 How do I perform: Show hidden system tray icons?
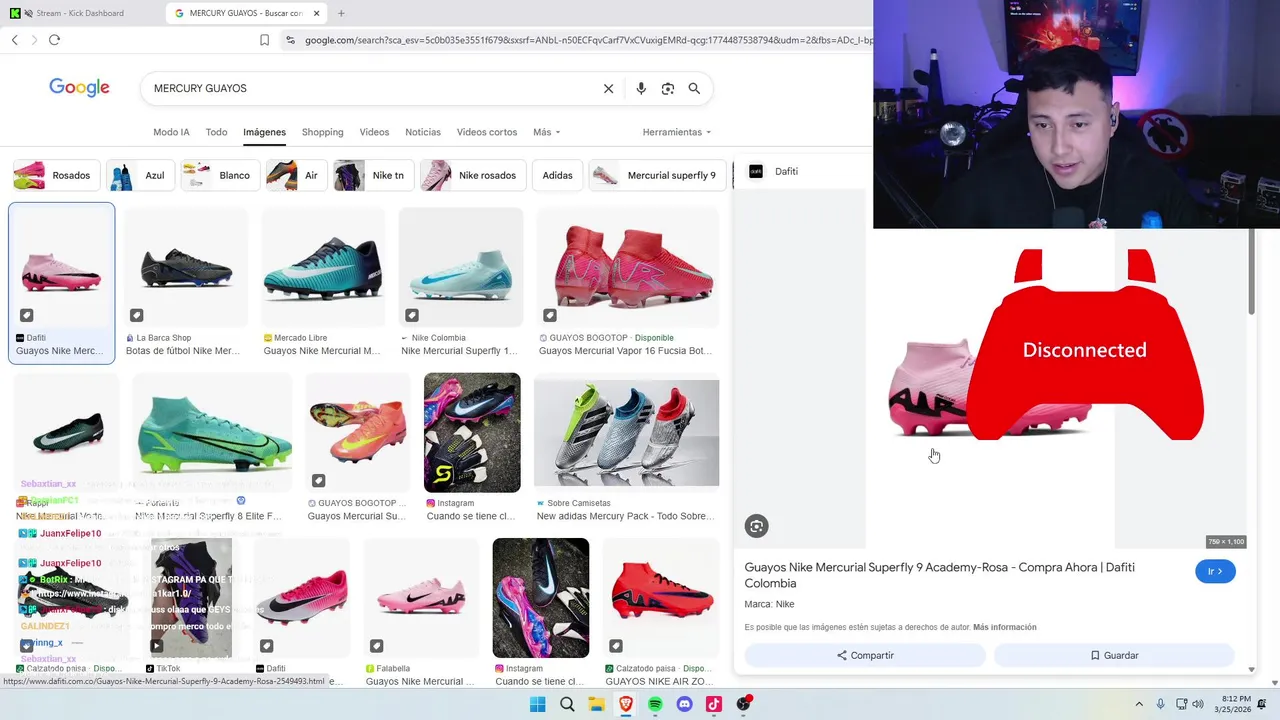pos(1139,704)
